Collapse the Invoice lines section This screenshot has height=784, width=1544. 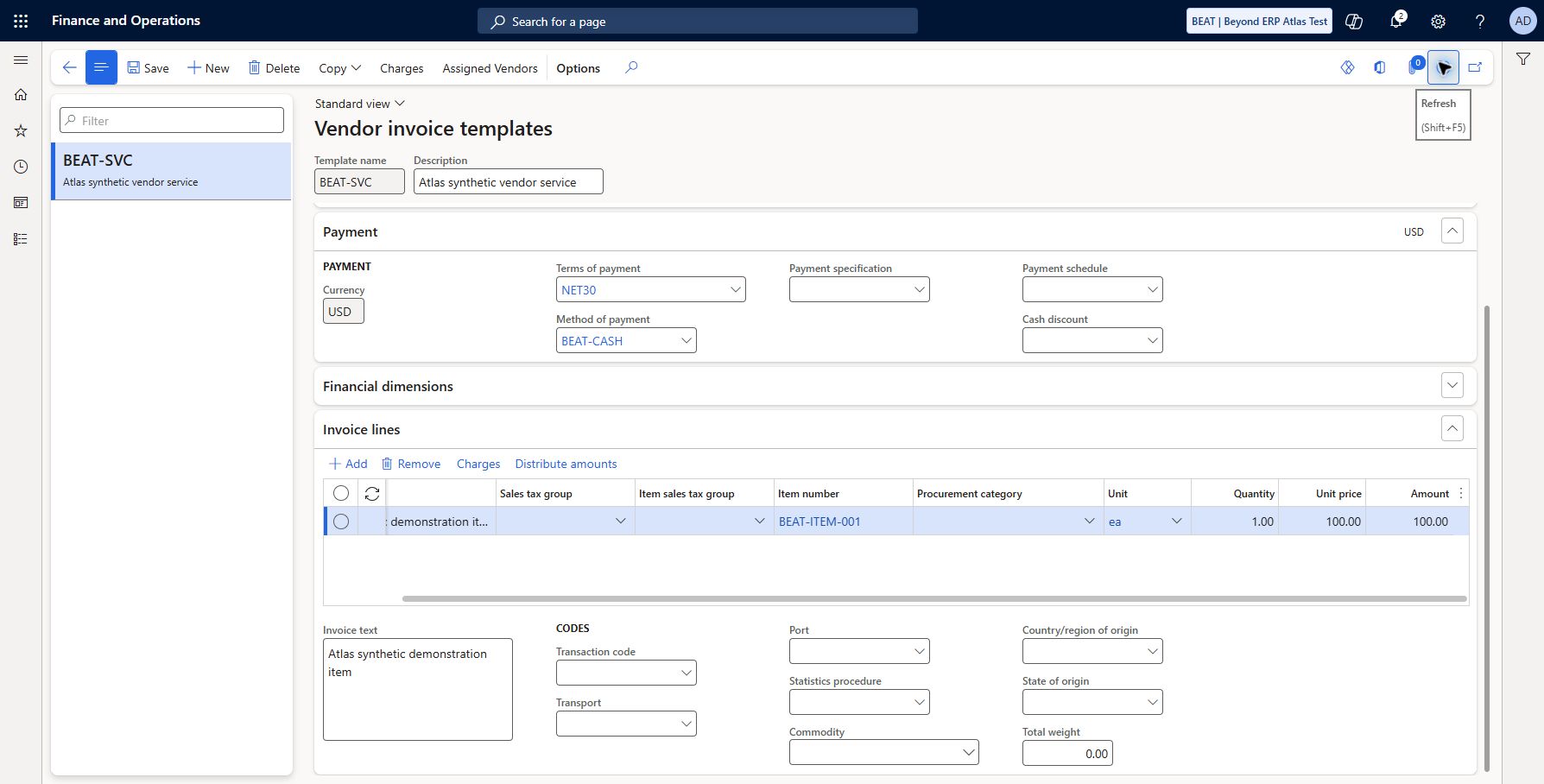coord(1452,428)
